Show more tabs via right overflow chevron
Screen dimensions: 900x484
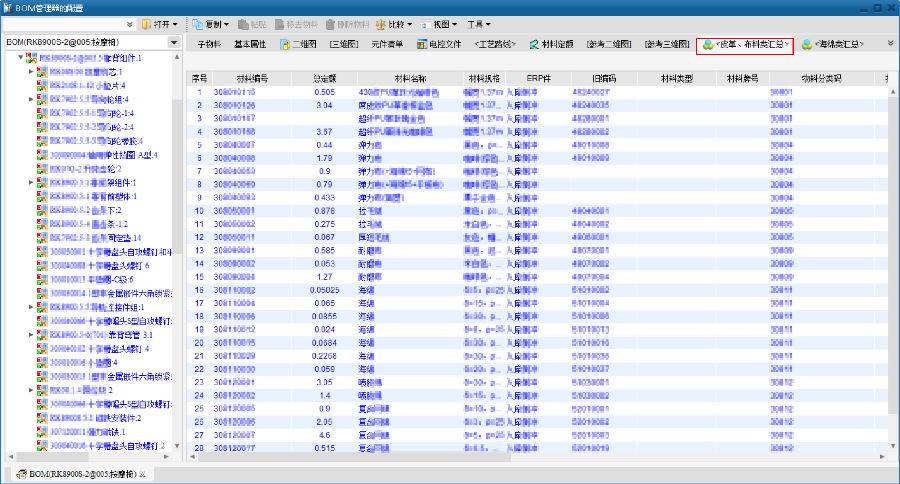(890, 44)
